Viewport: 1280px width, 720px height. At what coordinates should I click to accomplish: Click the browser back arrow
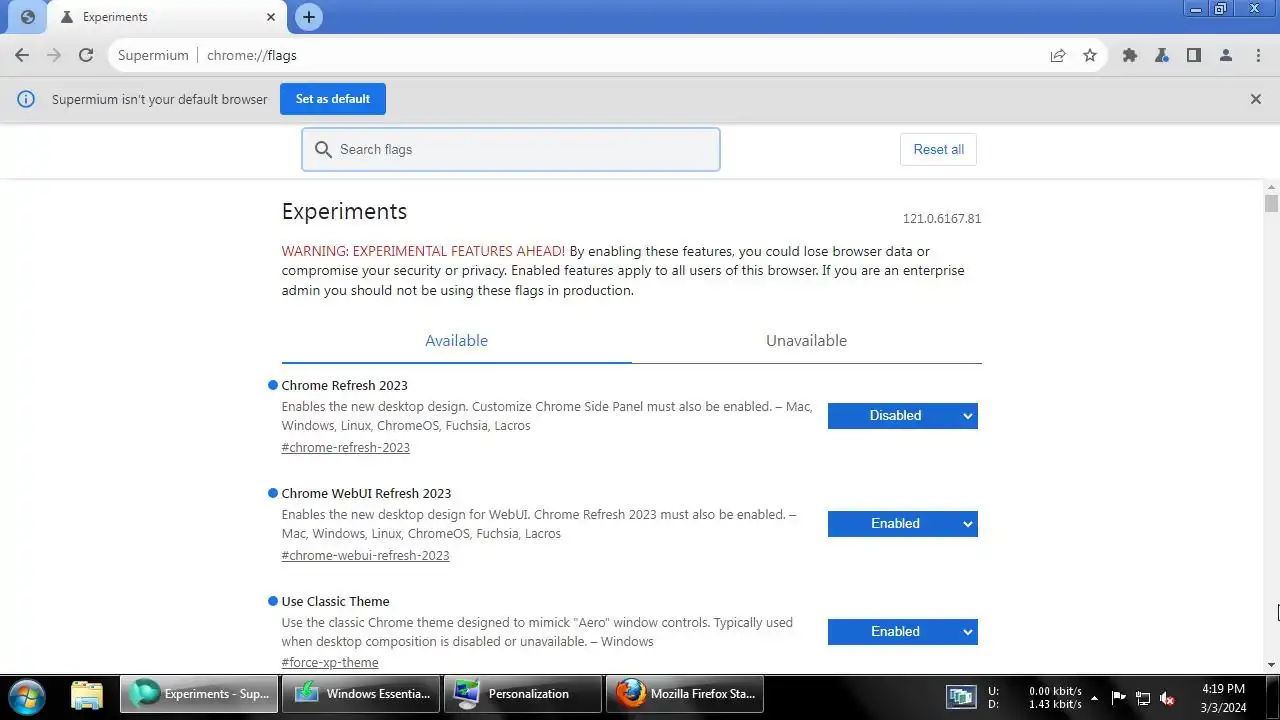click(22, 56)
